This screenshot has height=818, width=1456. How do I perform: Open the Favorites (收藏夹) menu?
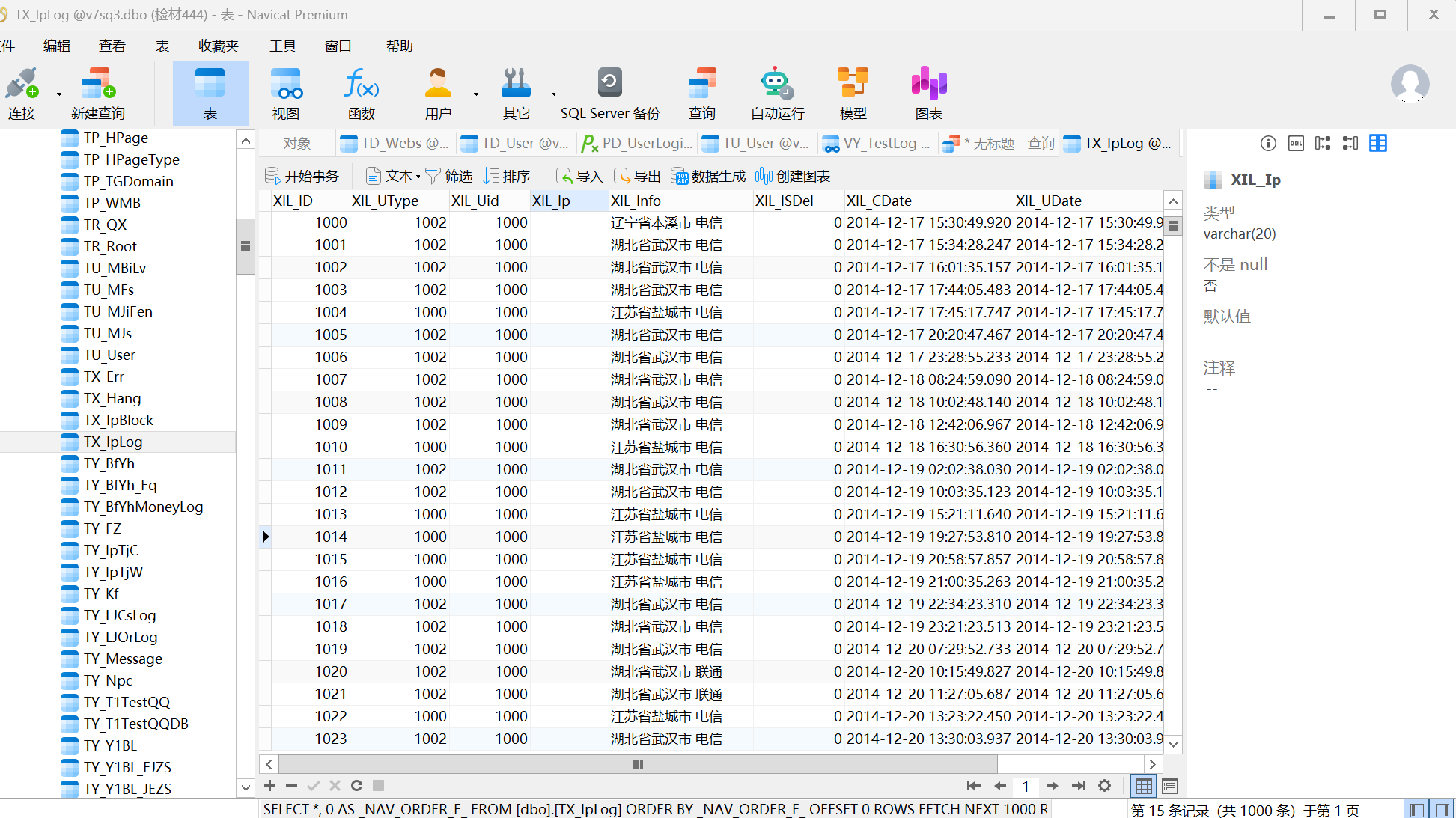point(218,46)
